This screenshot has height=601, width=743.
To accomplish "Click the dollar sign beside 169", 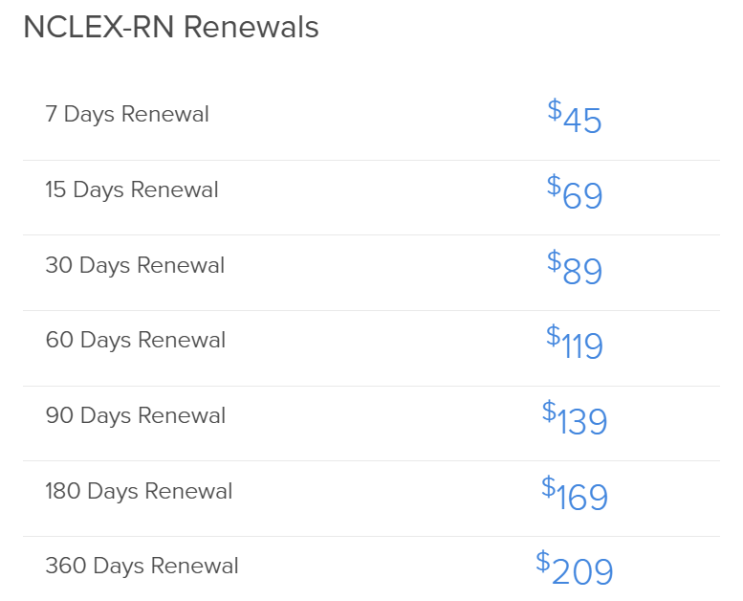I will (x=548, y=486).
